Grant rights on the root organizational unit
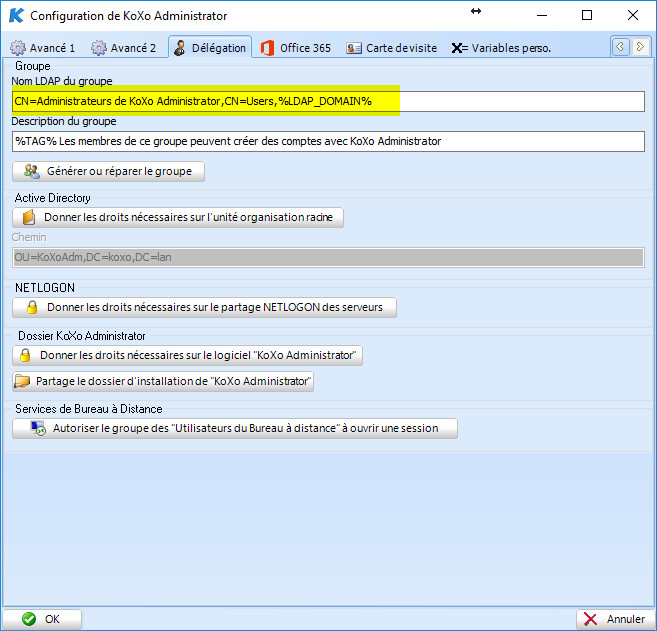The image size is (657, 631). click(178, 217)
